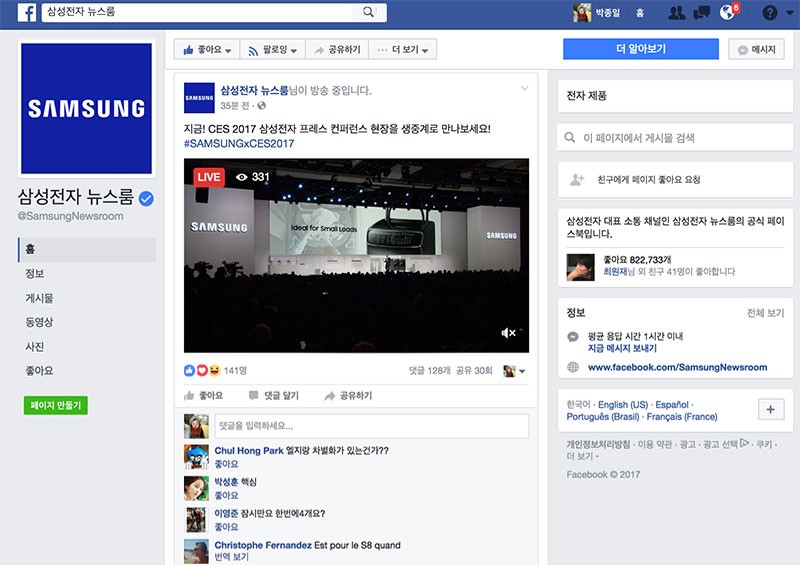Switch language to English (US)
This screenshot has width=800, height=565.
(x=622, y=405)
